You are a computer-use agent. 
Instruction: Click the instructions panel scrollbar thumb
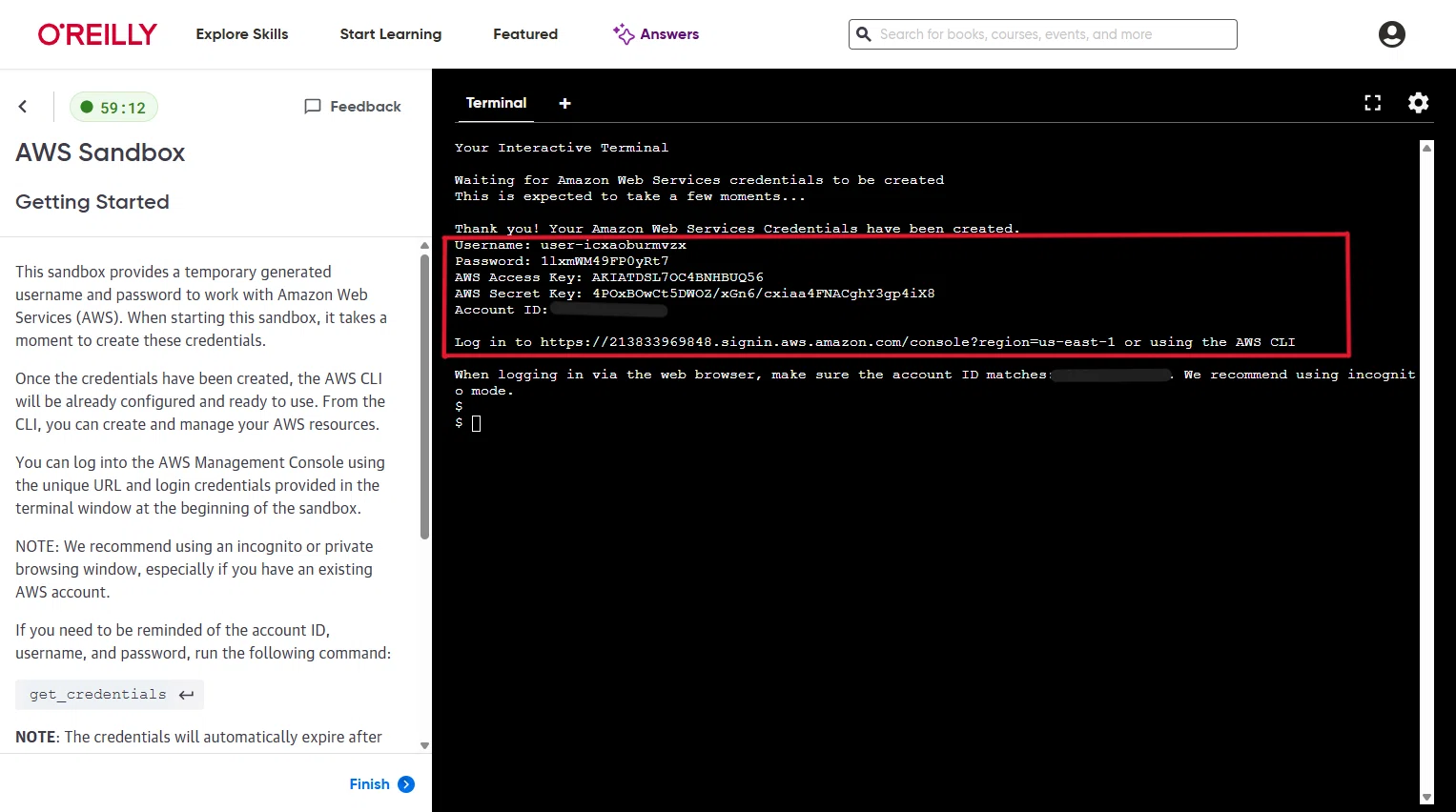pyautogui.click(x=425, y=396)
